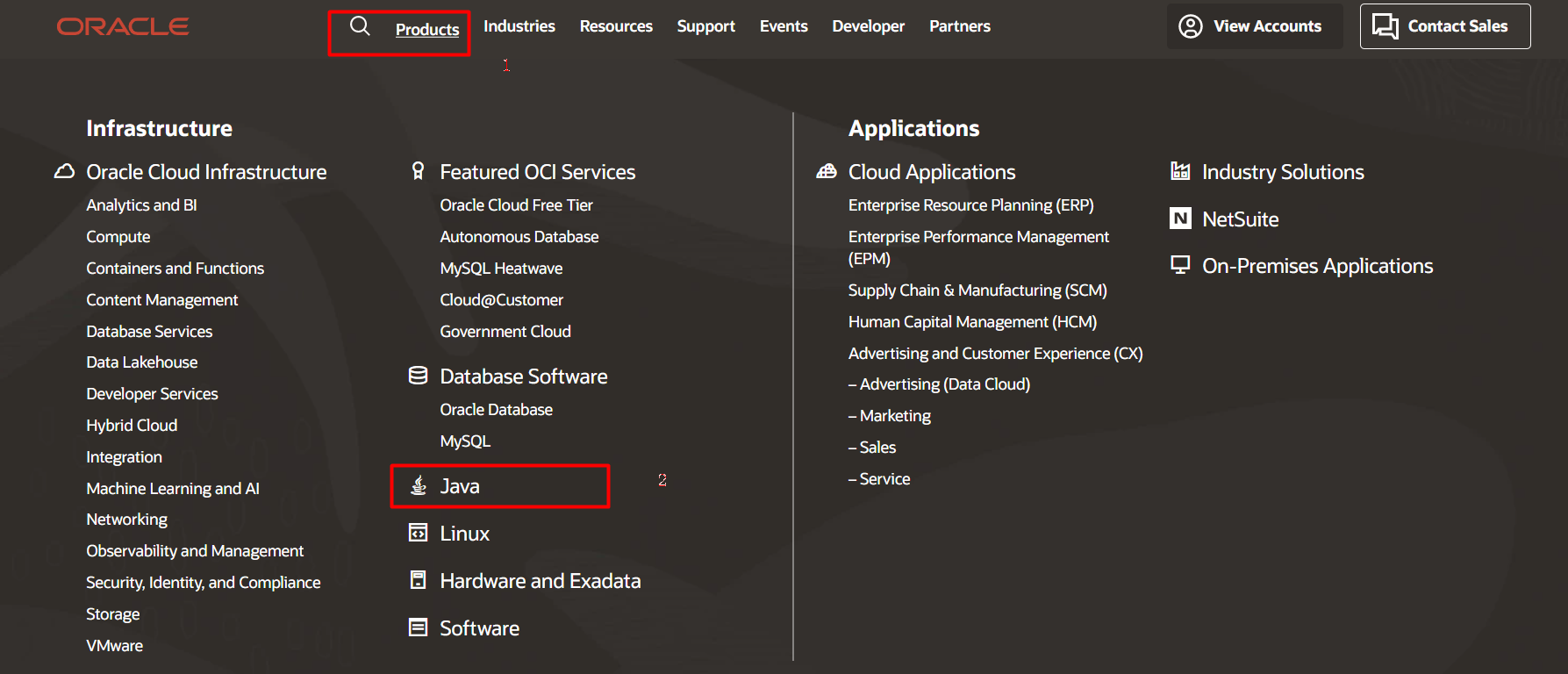Open Hybrid Cloud link
The width and height of the screenshot is (1568, 674).
point(132,426)
